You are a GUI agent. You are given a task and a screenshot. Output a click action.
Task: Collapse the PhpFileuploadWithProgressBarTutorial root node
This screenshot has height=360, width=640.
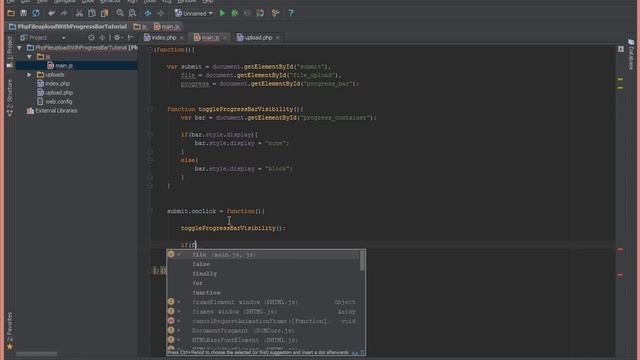[x=19, y=48]
